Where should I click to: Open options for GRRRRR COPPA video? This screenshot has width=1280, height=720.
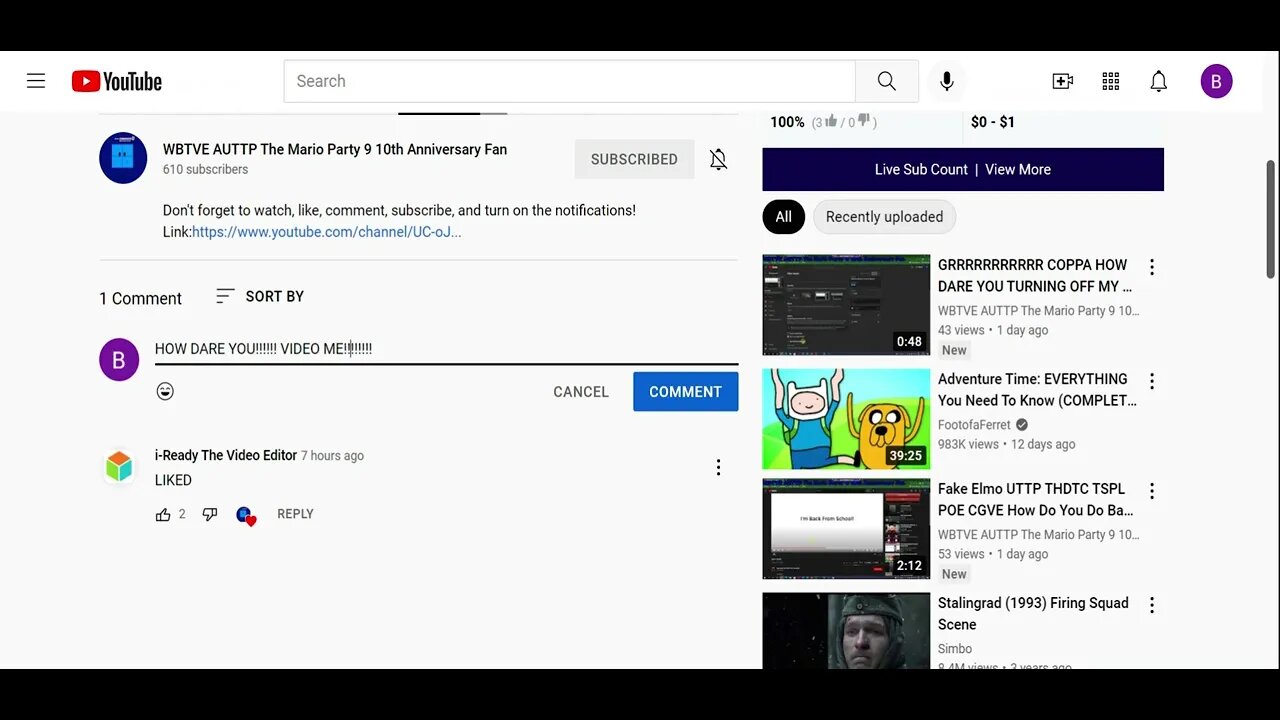click(1152, 267)
